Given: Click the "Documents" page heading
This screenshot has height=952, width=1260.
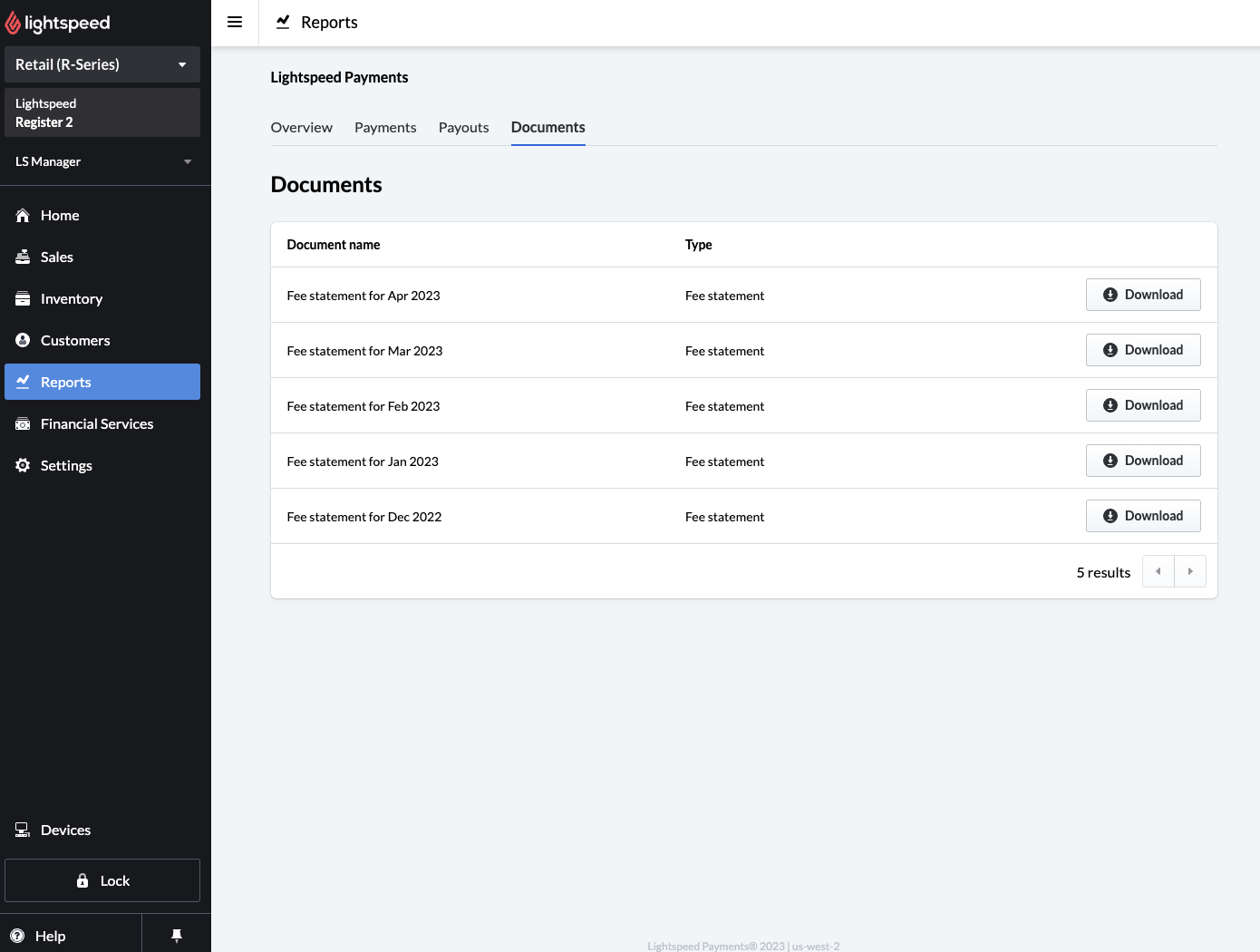Looking at the screenshot, I should (x=326, y=185).
